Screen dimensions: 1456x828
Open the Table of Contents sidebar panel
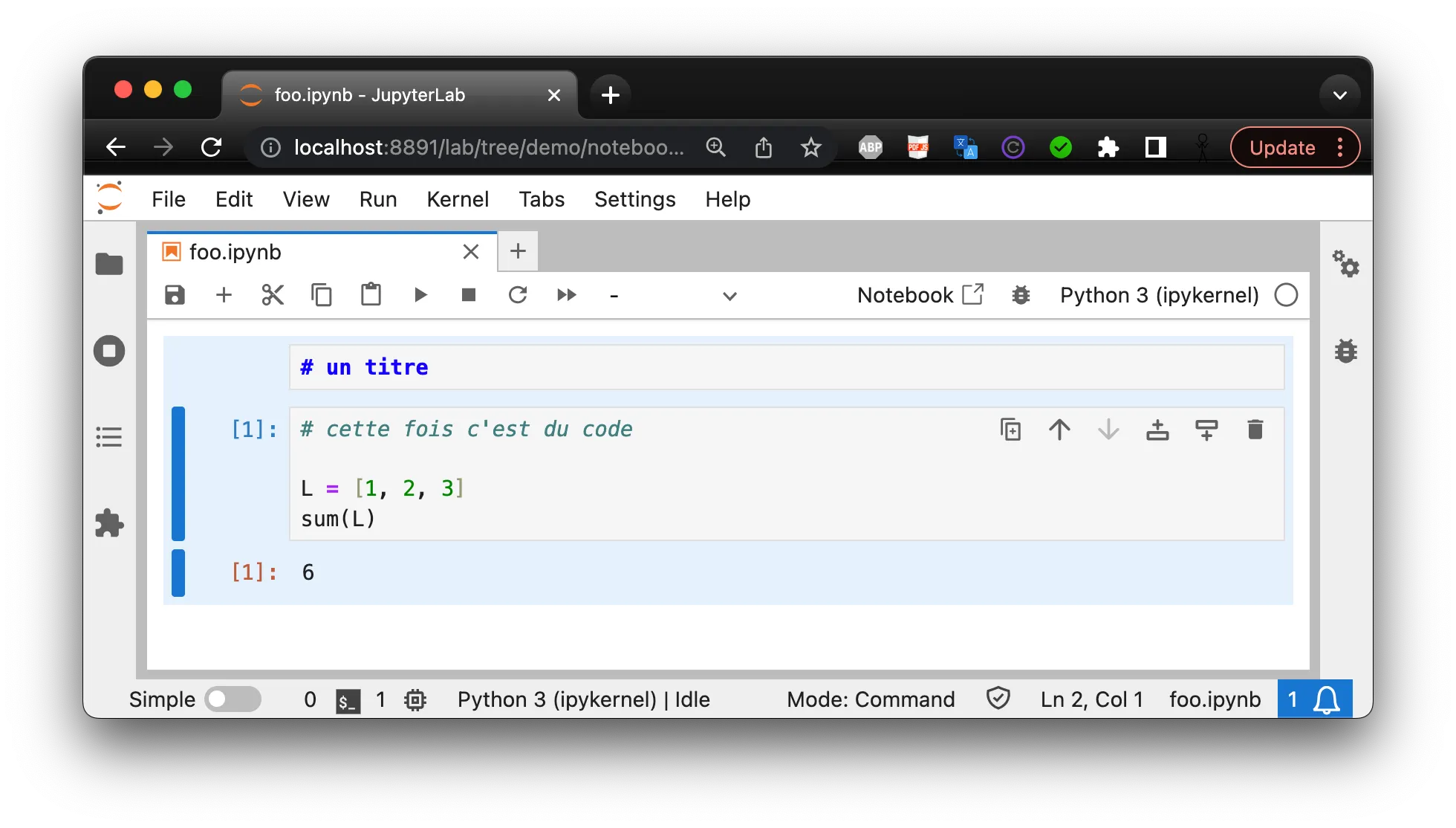(x=109, y=437)
